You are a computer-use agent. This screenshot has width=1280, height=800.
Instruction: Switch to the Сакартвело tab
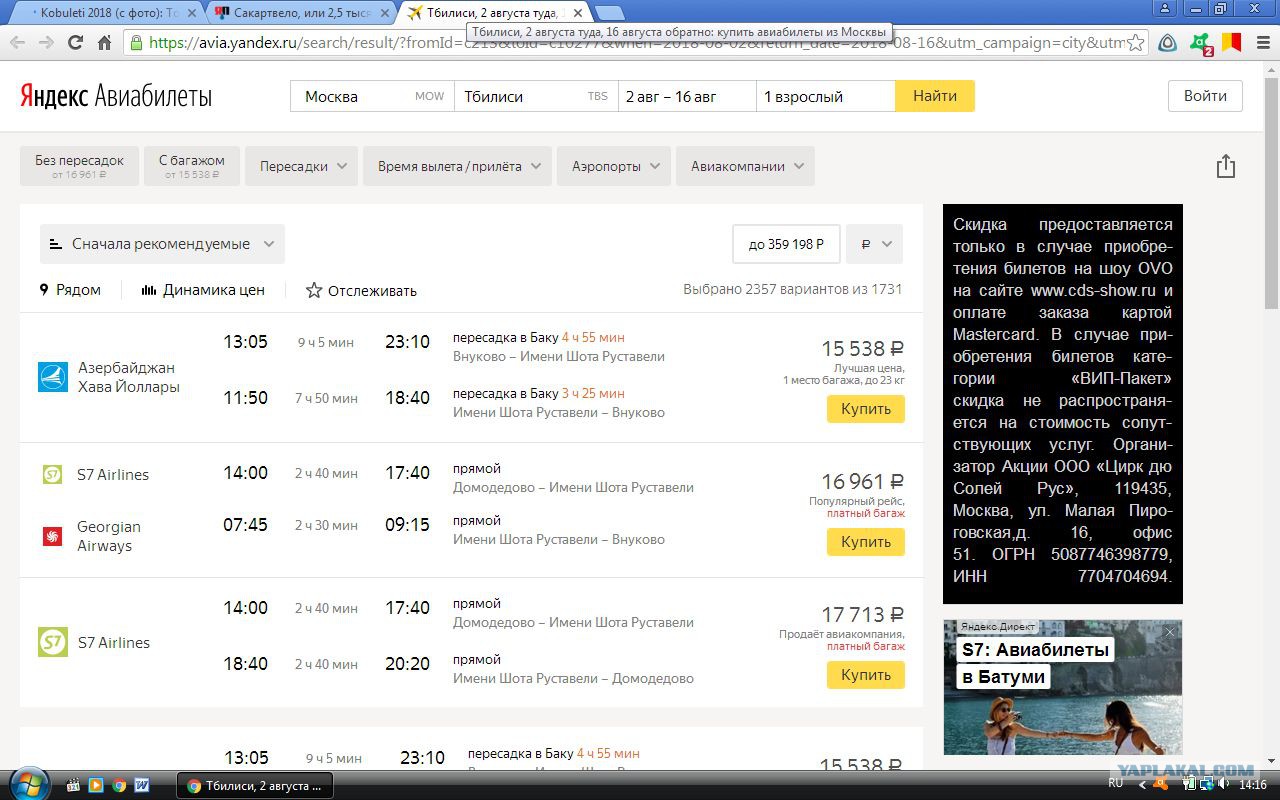[x=300, y=13]
